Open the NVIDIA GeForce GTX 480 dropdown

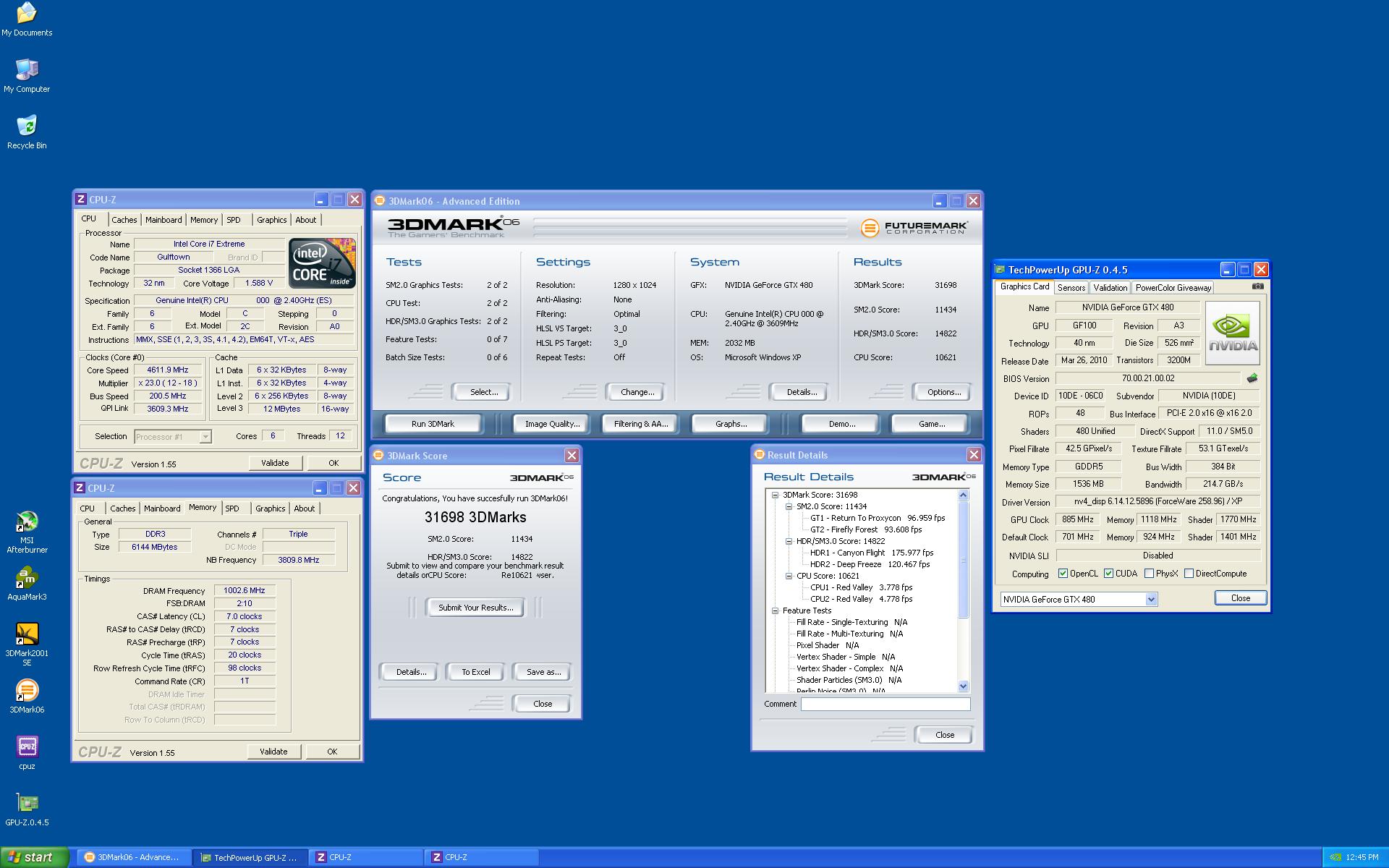(x=1152, y=600)
